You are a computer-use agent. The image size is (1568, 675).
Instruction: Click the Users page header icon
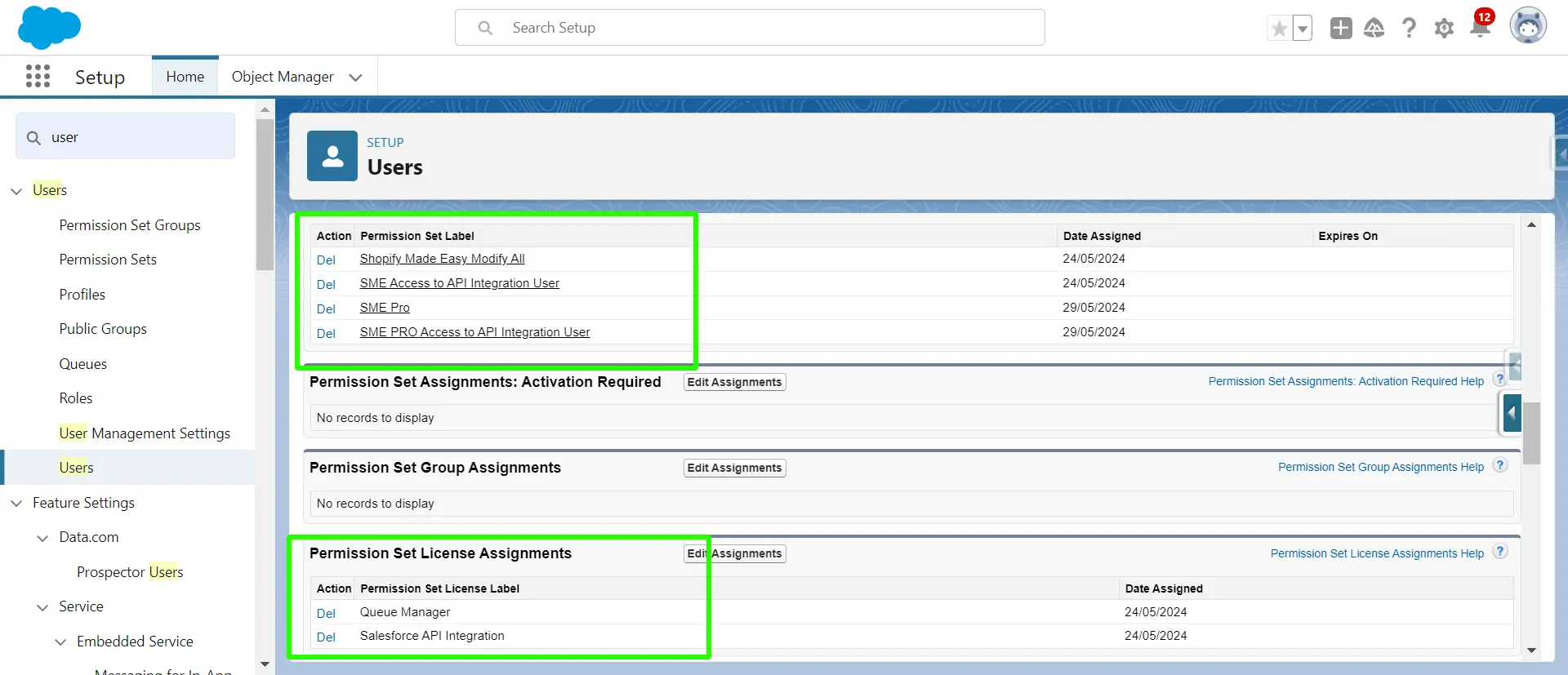click(332, 156)
